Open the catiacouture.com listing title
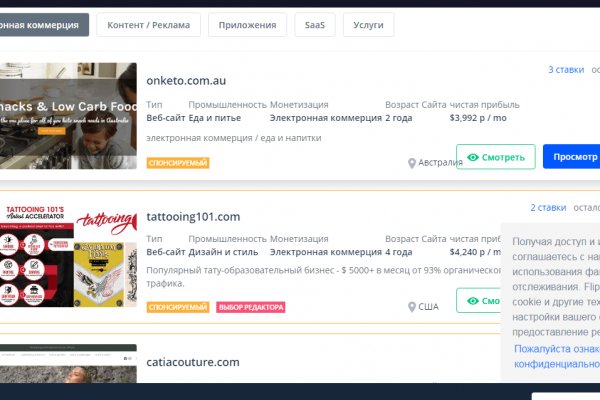 click(193, 362)
